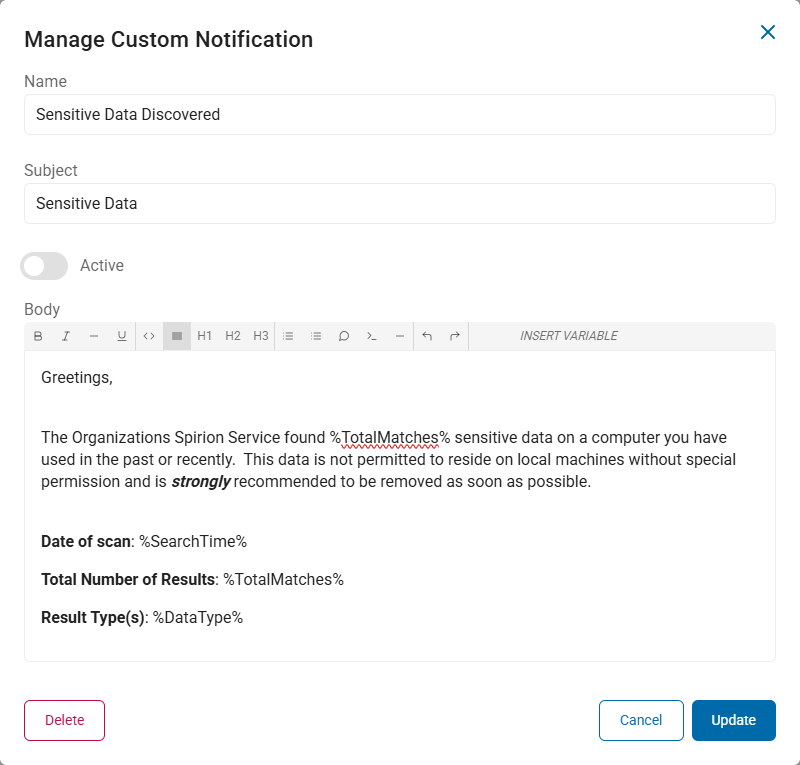
Task: Insert a blockquote
Action: tap(344, 336)
